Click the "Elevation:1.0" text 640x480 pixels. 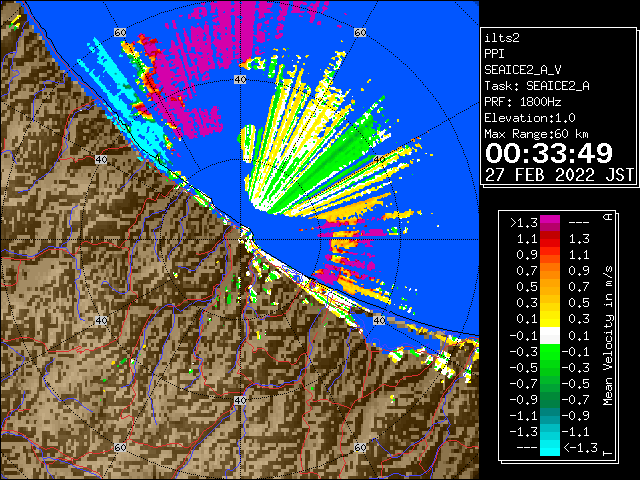[530, 118]
